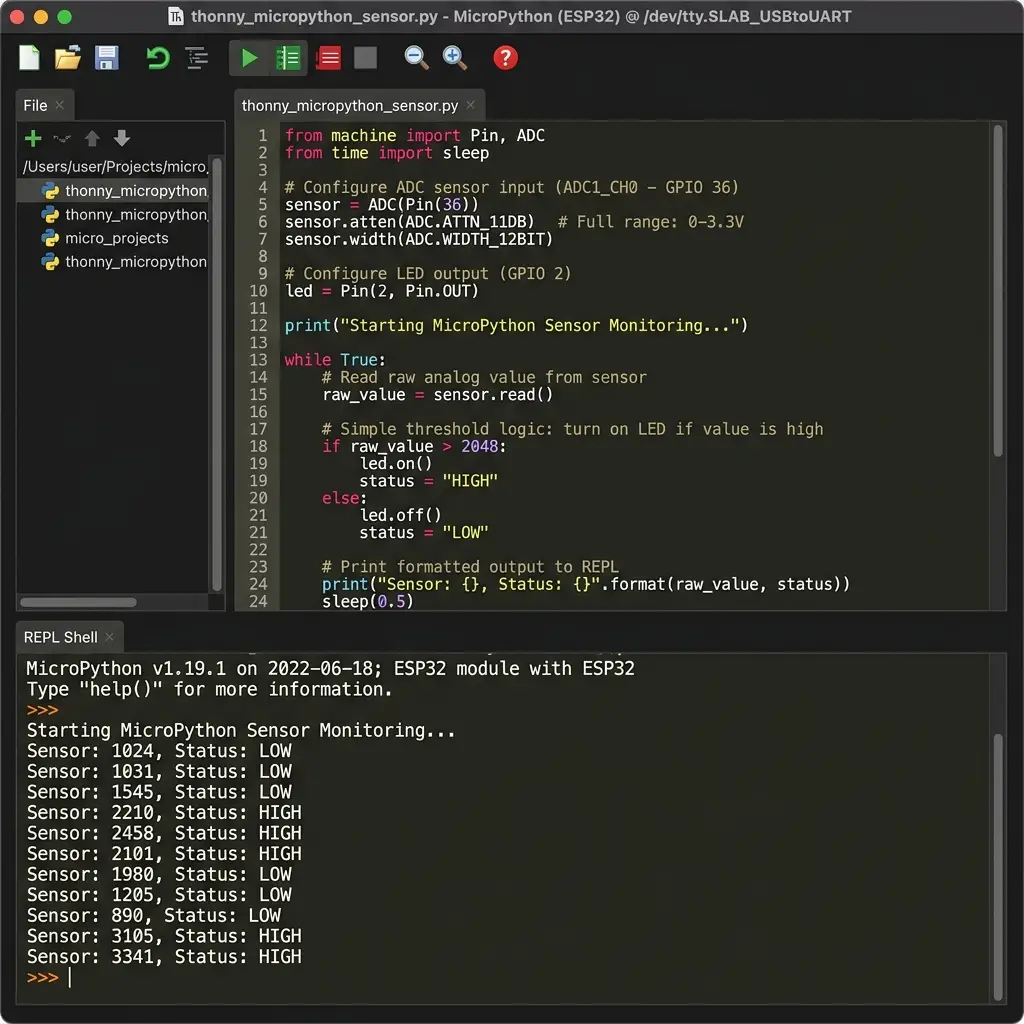Click the green list debug icon

[288, 58]
